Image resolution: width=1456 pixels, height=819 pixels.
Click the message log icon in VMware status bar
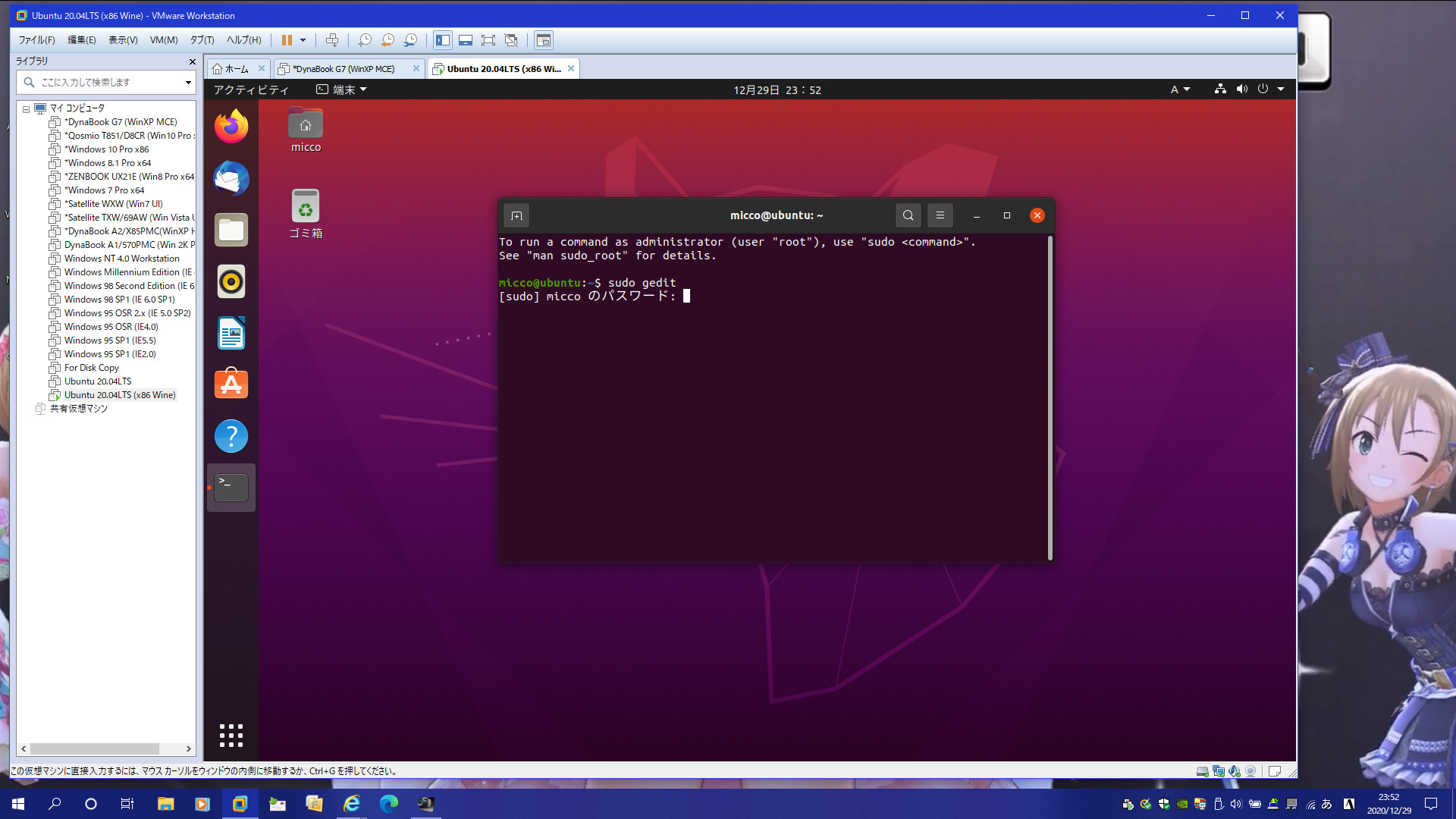point(1274,771)
